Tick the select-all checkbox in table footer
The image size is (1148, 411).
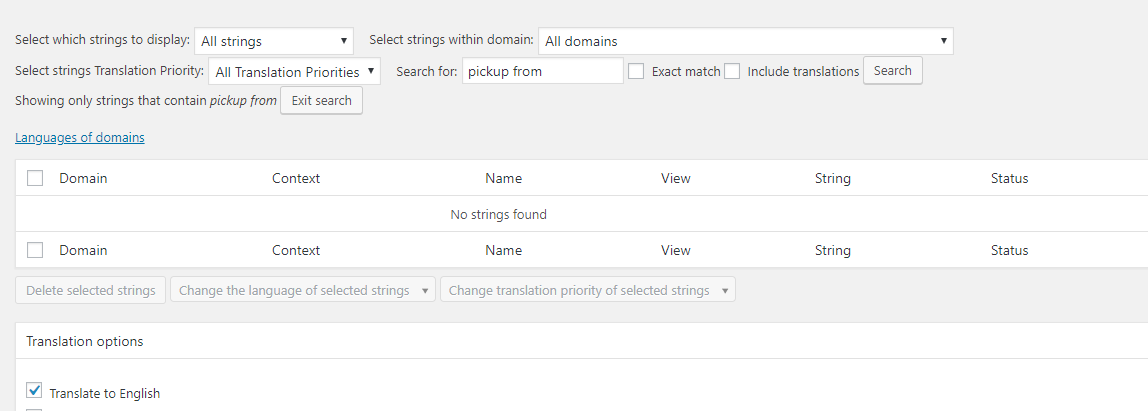[x=35, y=250]
